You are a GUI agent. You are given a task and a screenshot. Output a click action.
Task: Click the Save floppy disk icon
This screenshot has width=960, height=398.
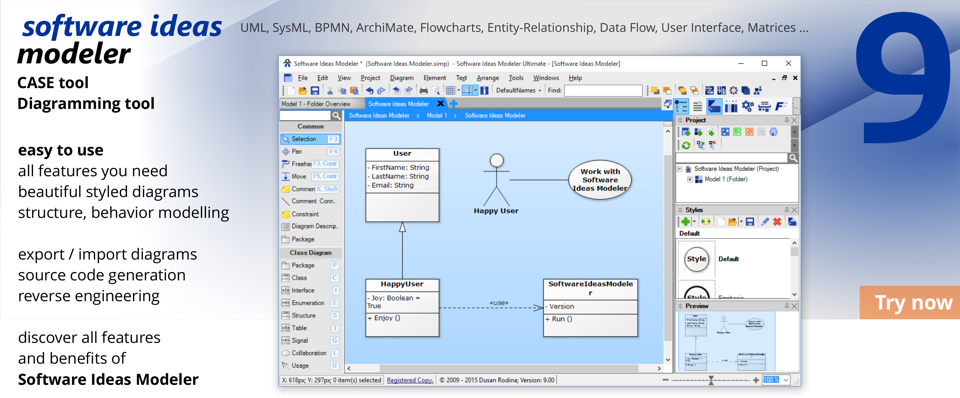[315, 91]
